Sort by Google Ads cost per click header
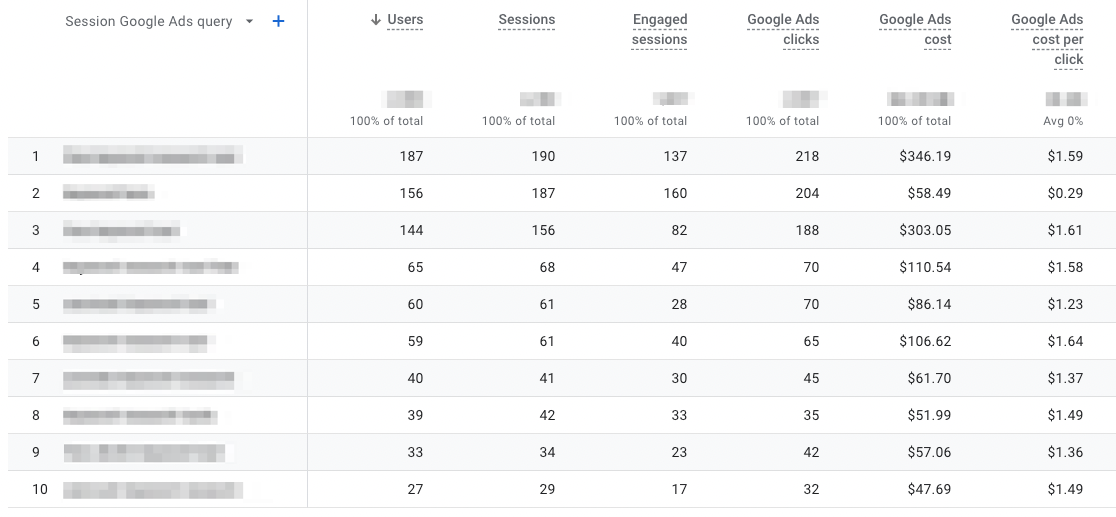1116x517 pixels. coord(1048,40)
